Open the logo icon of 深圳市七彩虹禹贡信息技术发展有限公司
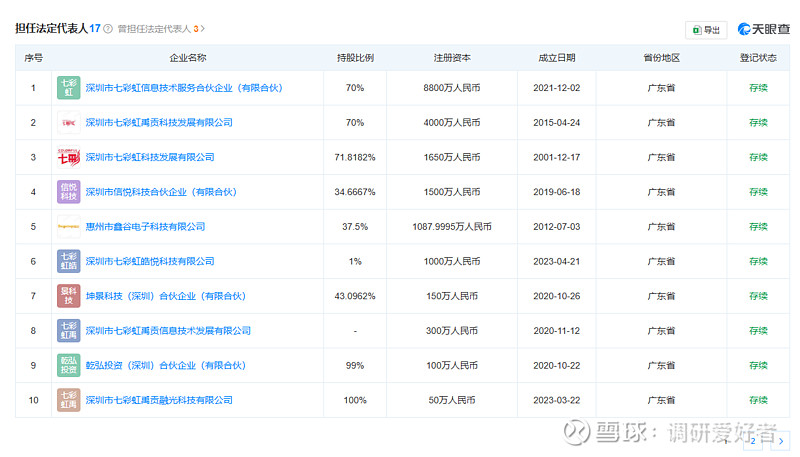 click(68, 331)
